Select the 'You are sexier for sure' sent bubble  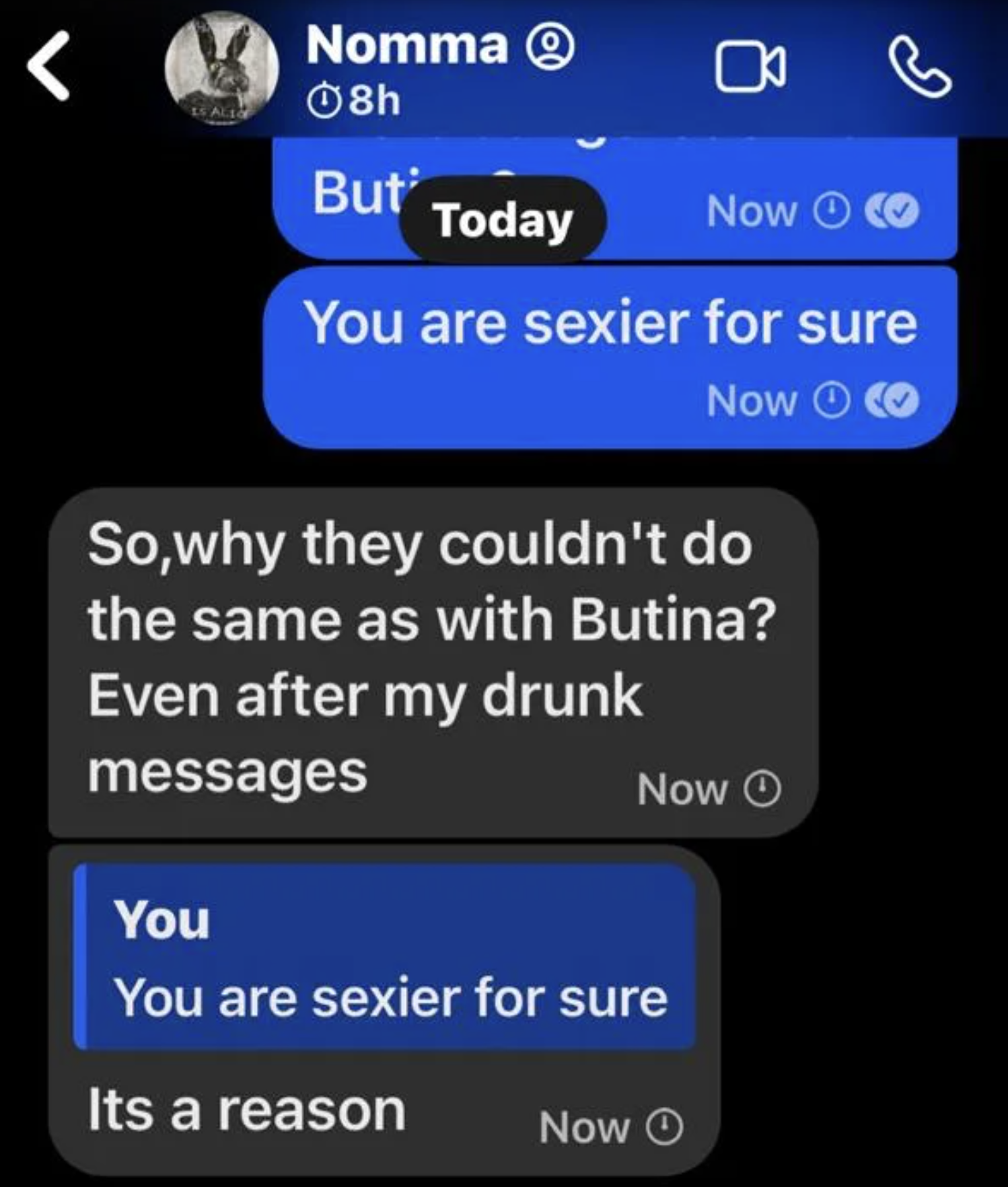pos(610,357)
